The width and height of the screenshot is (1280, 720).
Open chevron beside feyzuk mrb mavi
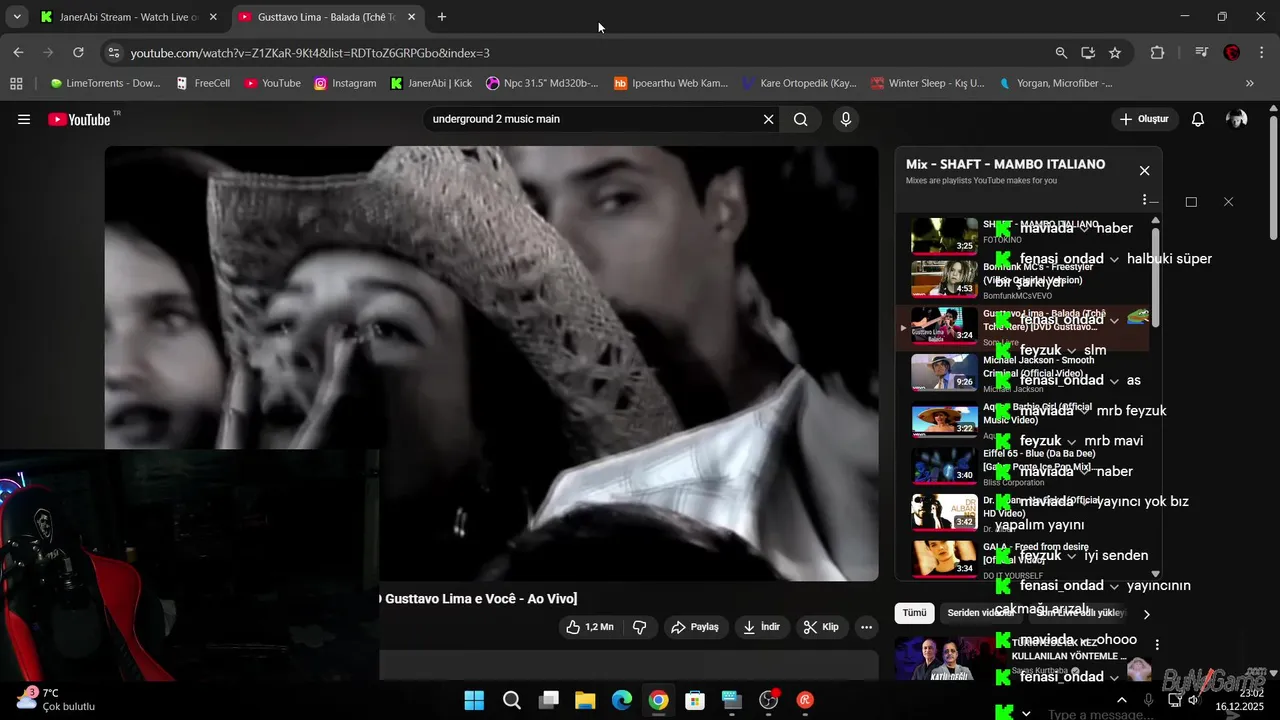(x=1072, y=442)
